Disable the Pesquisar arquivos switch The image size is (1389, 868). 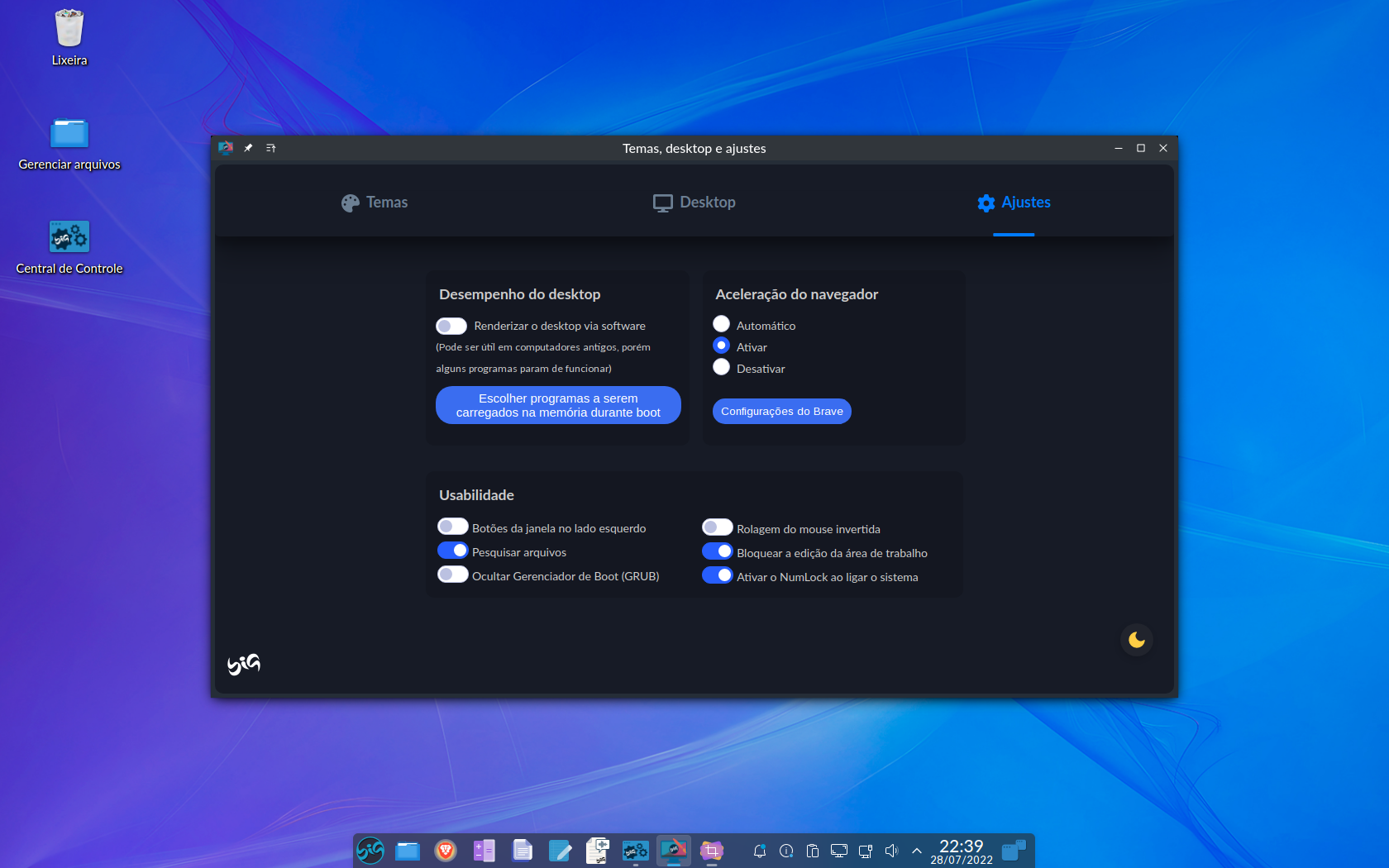[452, 551]
